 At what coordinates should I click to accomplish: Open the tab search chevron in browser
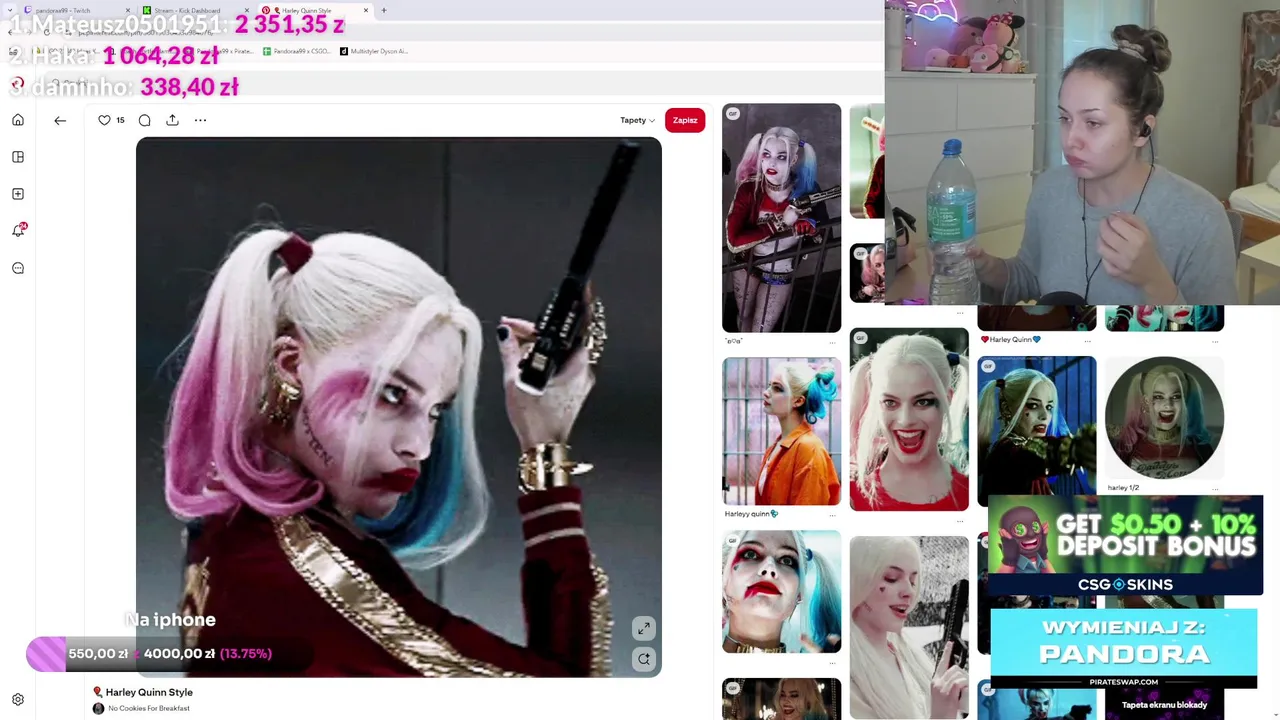pos(11,10)
